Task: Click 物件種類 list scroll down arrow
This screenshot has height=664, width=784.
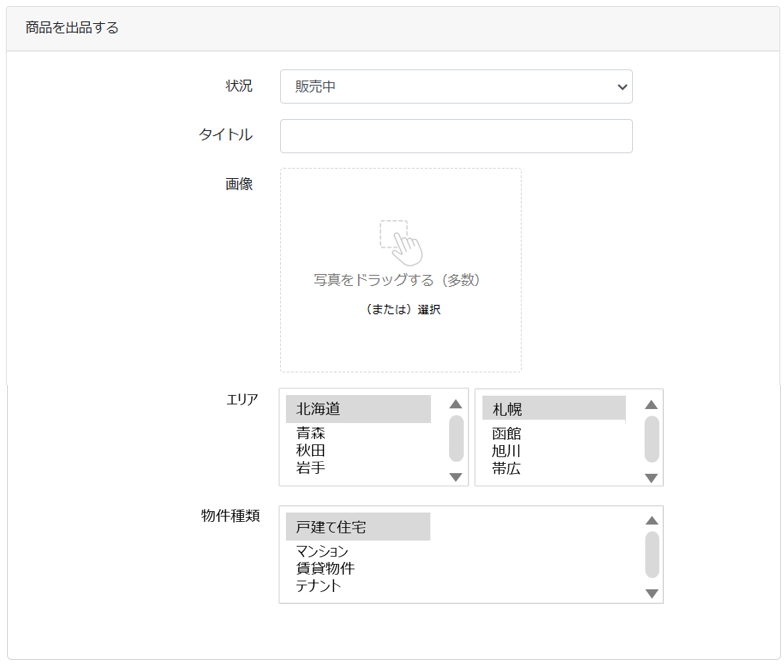Action: pos(652,594)
